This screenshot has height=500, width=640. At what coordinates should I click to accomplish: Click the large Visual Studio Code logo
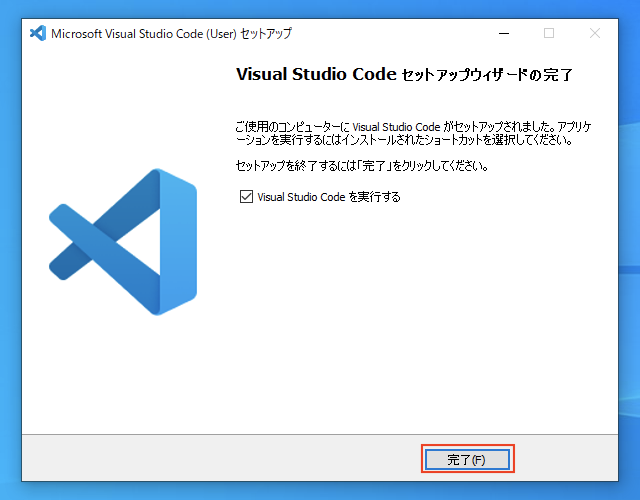tap(123, 242)
